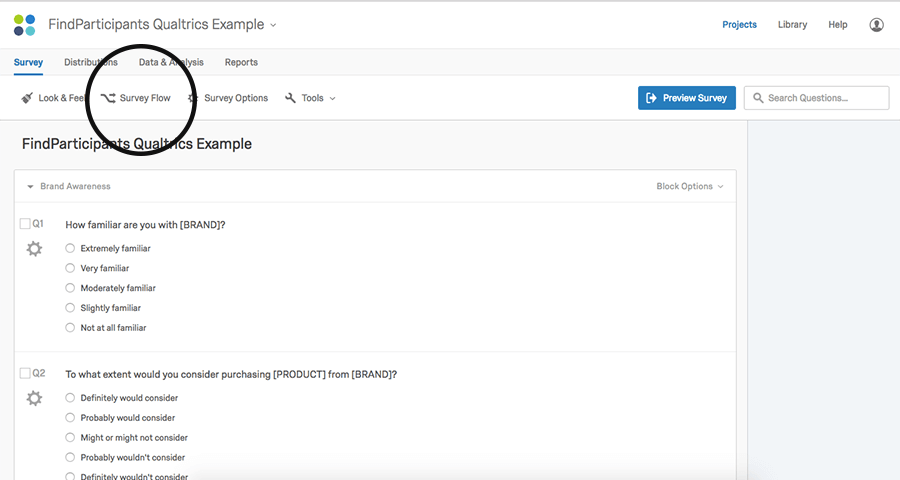Go to Projects in top navigation
This screenshot has width=900, height=480.
(739, 25)
